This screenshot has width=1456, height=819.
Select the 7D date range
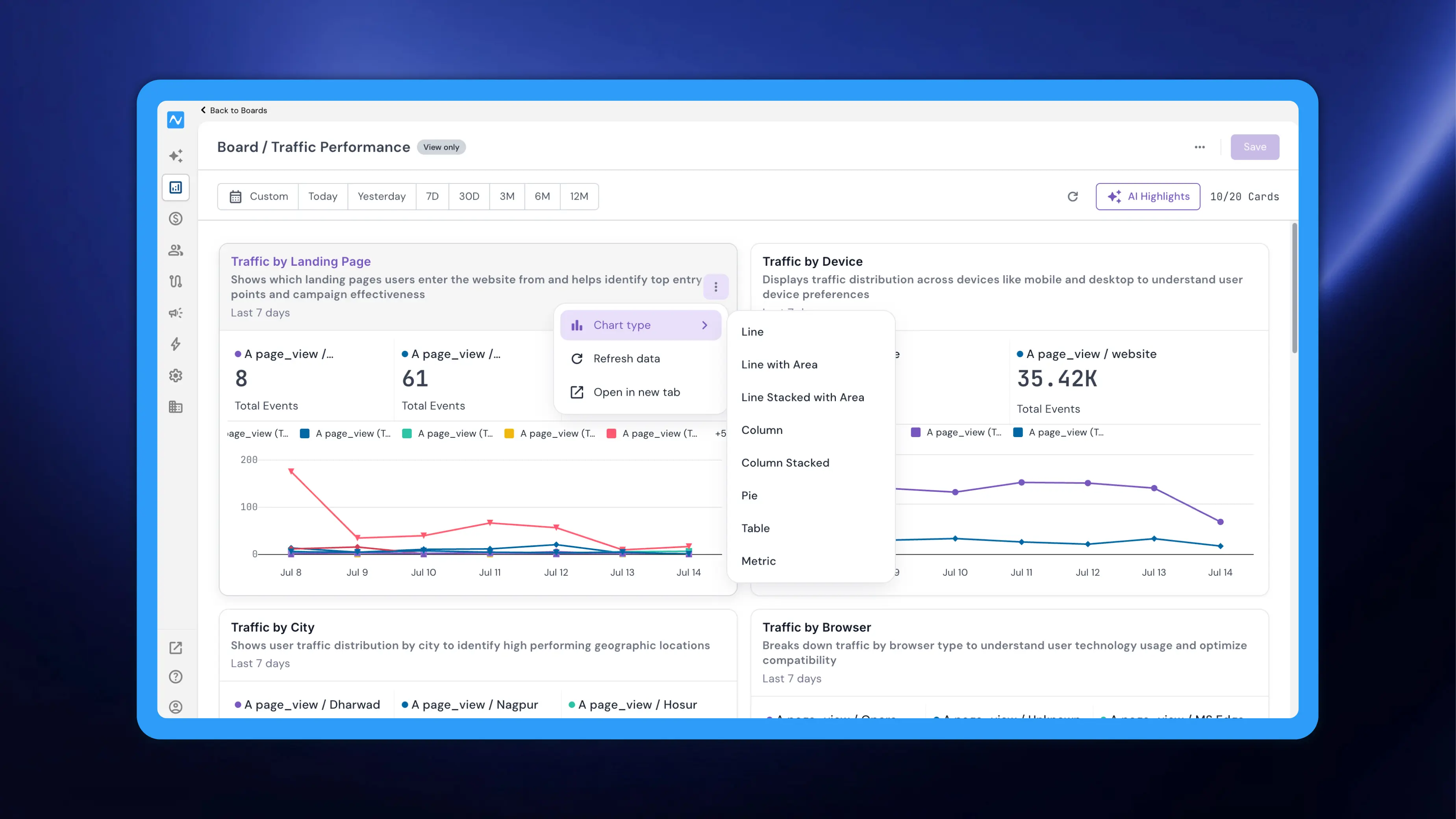click(432, 196)
